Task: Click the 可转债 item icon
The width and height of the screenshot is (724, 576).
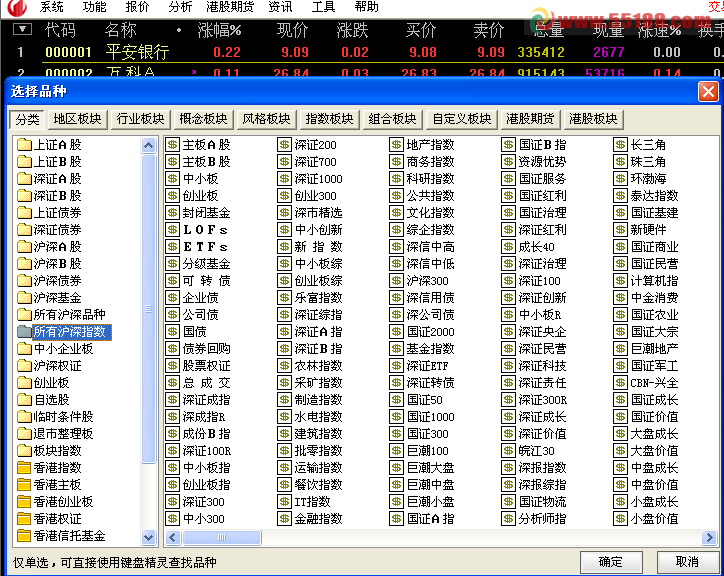Action: [x=172, y=281]
